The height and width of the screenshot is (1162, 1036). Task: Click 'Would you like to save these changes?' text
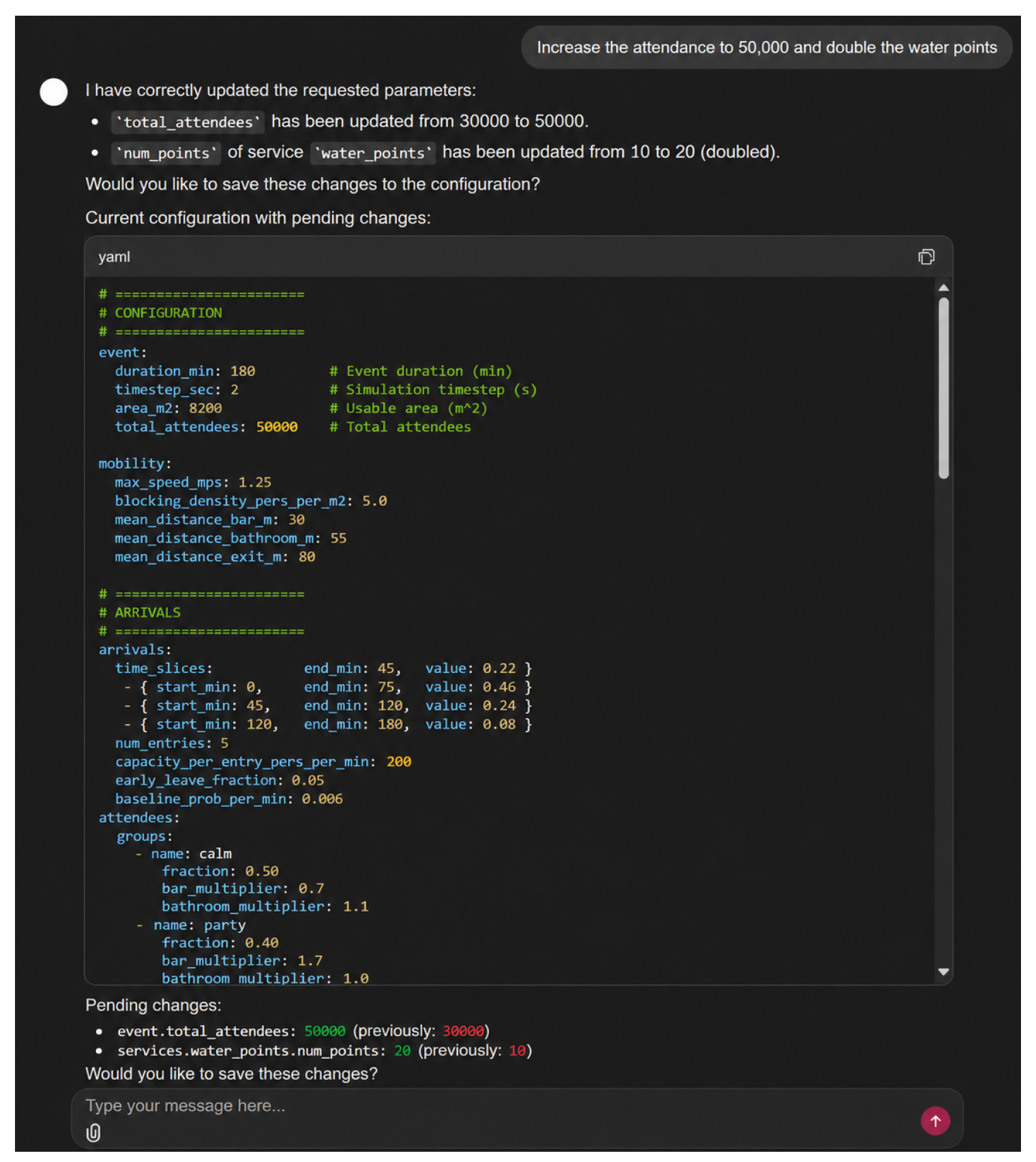(231, 1074)
